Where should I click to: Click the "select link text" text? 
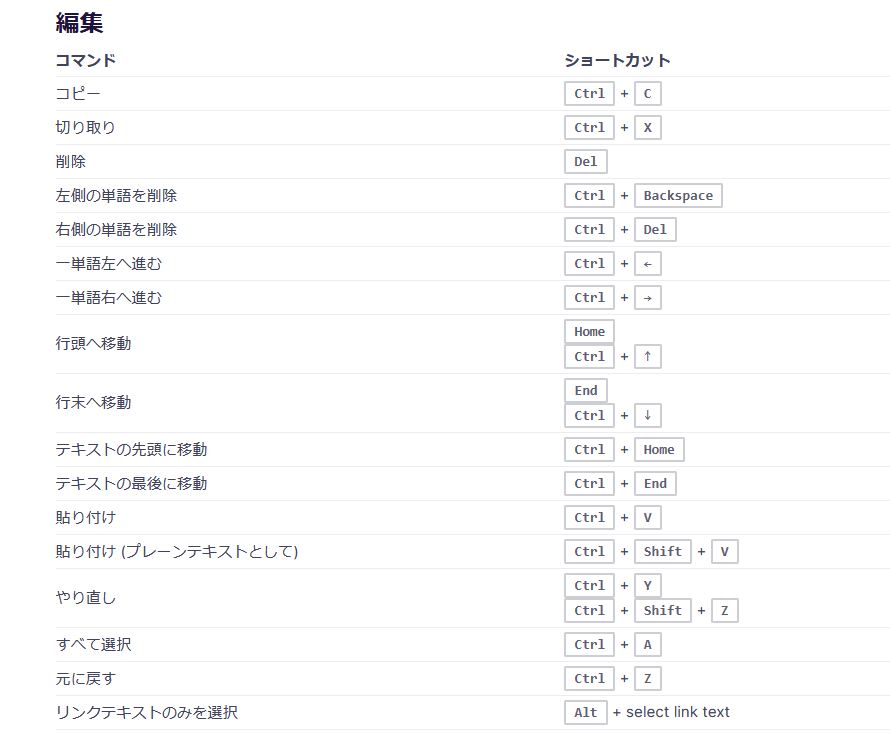(x=678, y=713)
